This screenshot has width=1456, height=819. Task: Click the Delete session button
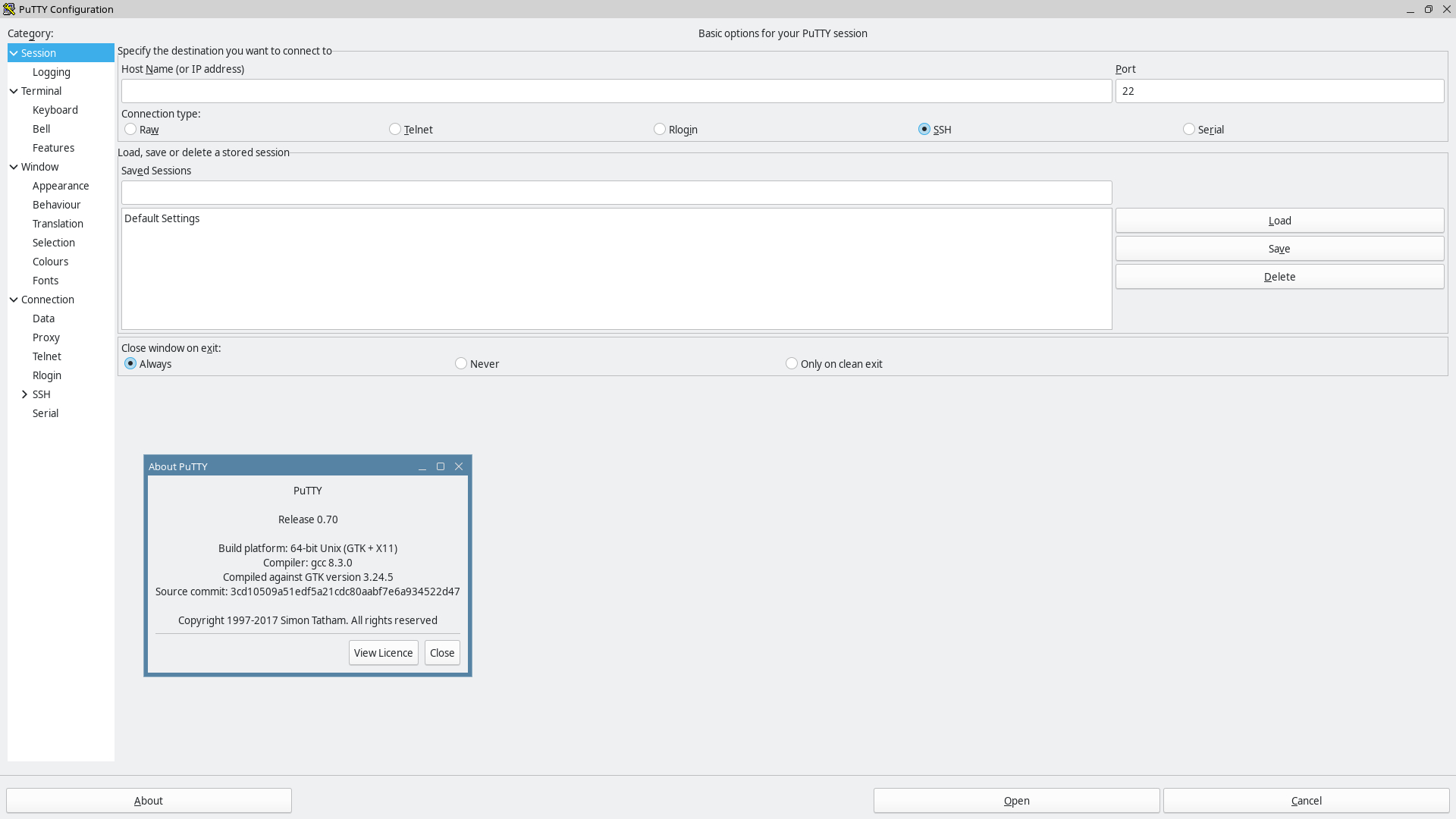1279,277
